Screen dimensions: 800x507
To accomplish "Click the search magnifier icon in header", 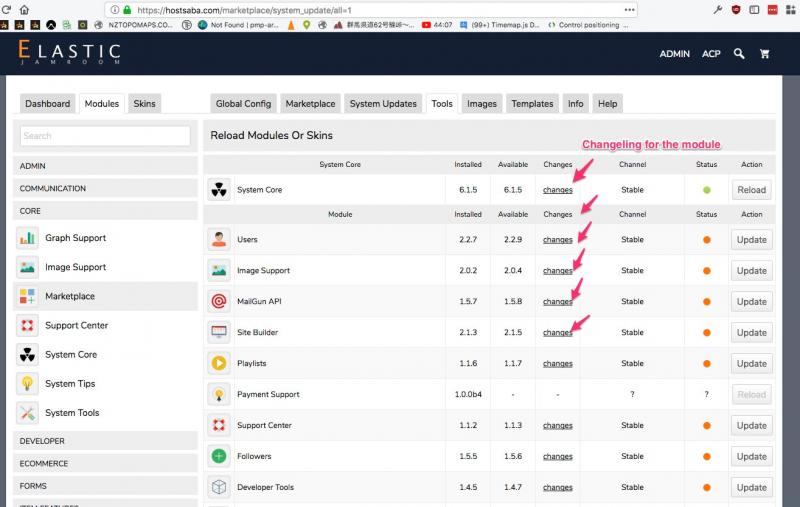I will [x=739, y=54].
